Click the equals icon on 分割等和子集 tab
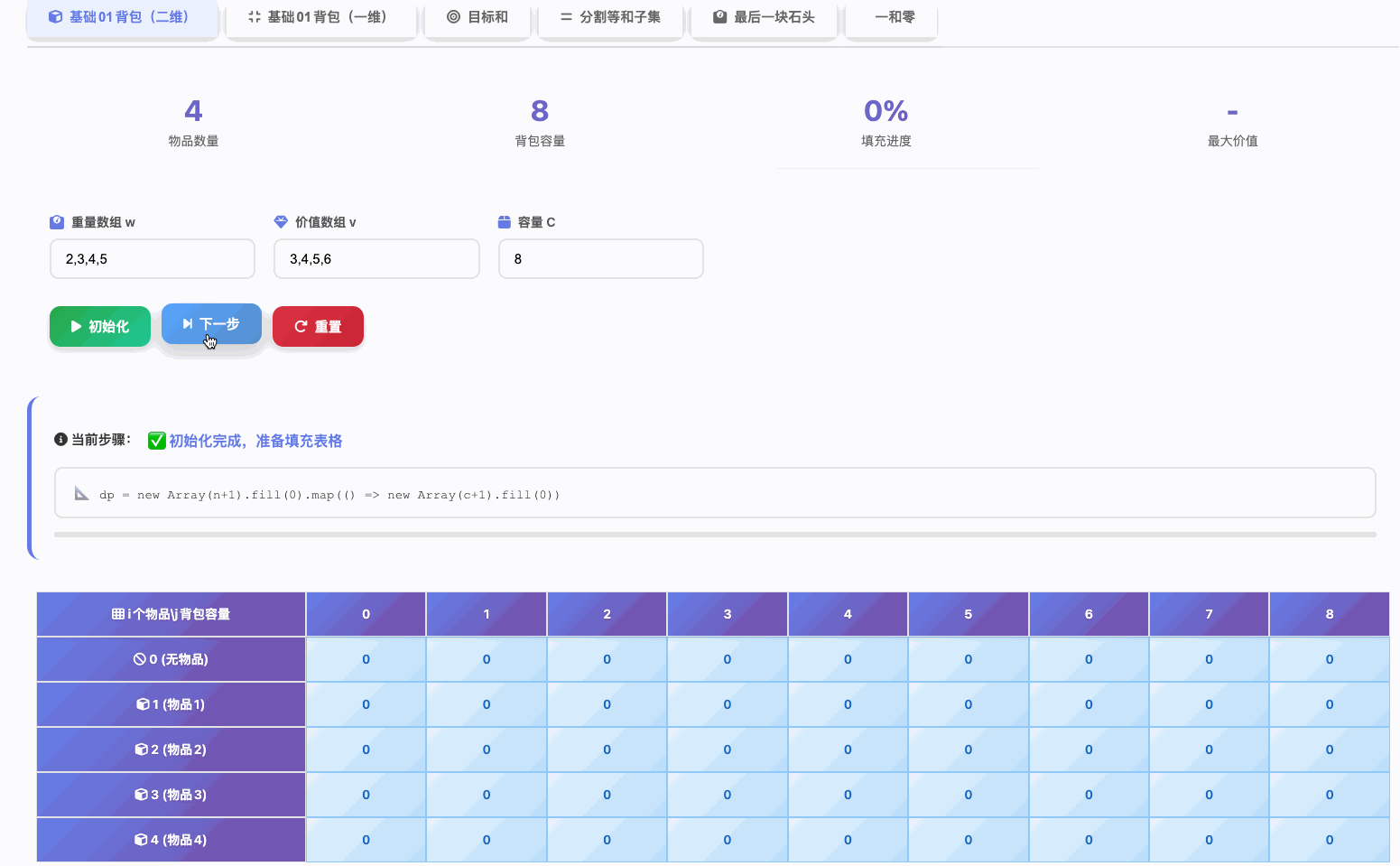 pyautogui.click(x=568, y=16)
